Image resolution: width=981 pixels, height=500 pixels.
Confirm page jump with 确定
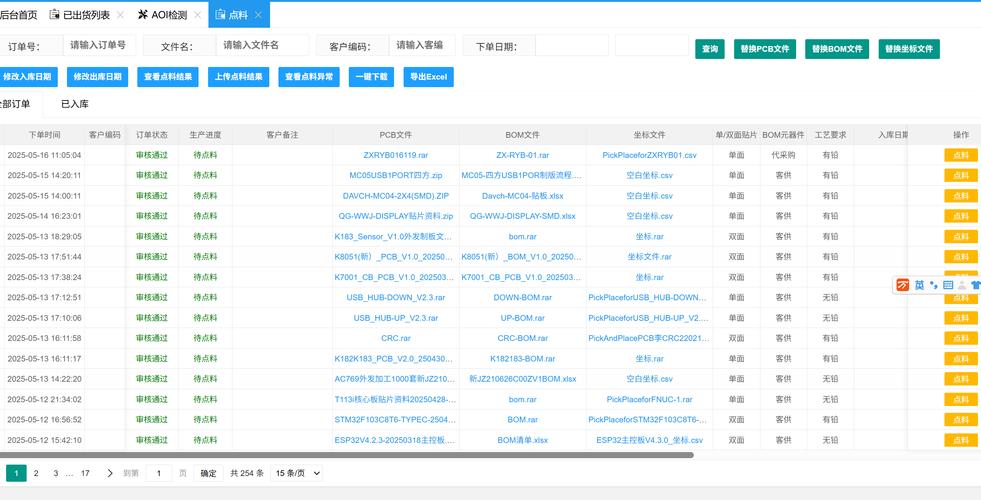tap(208, 473)
